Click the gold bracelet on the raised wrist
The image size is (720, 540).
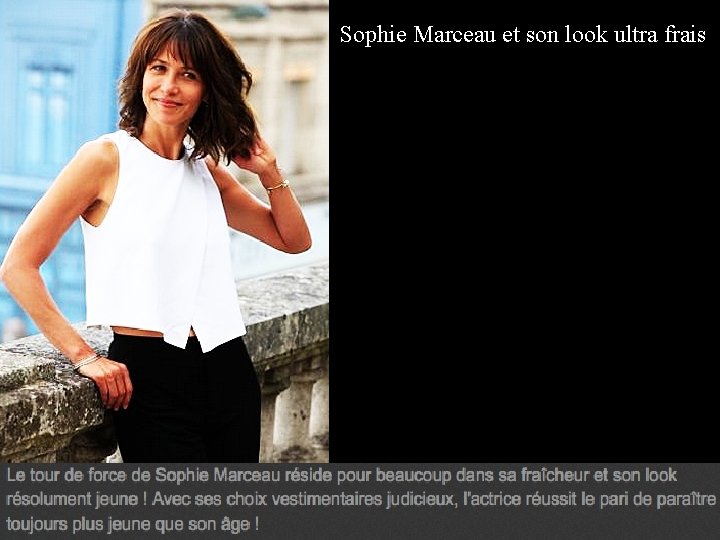(x=278, y=186)
